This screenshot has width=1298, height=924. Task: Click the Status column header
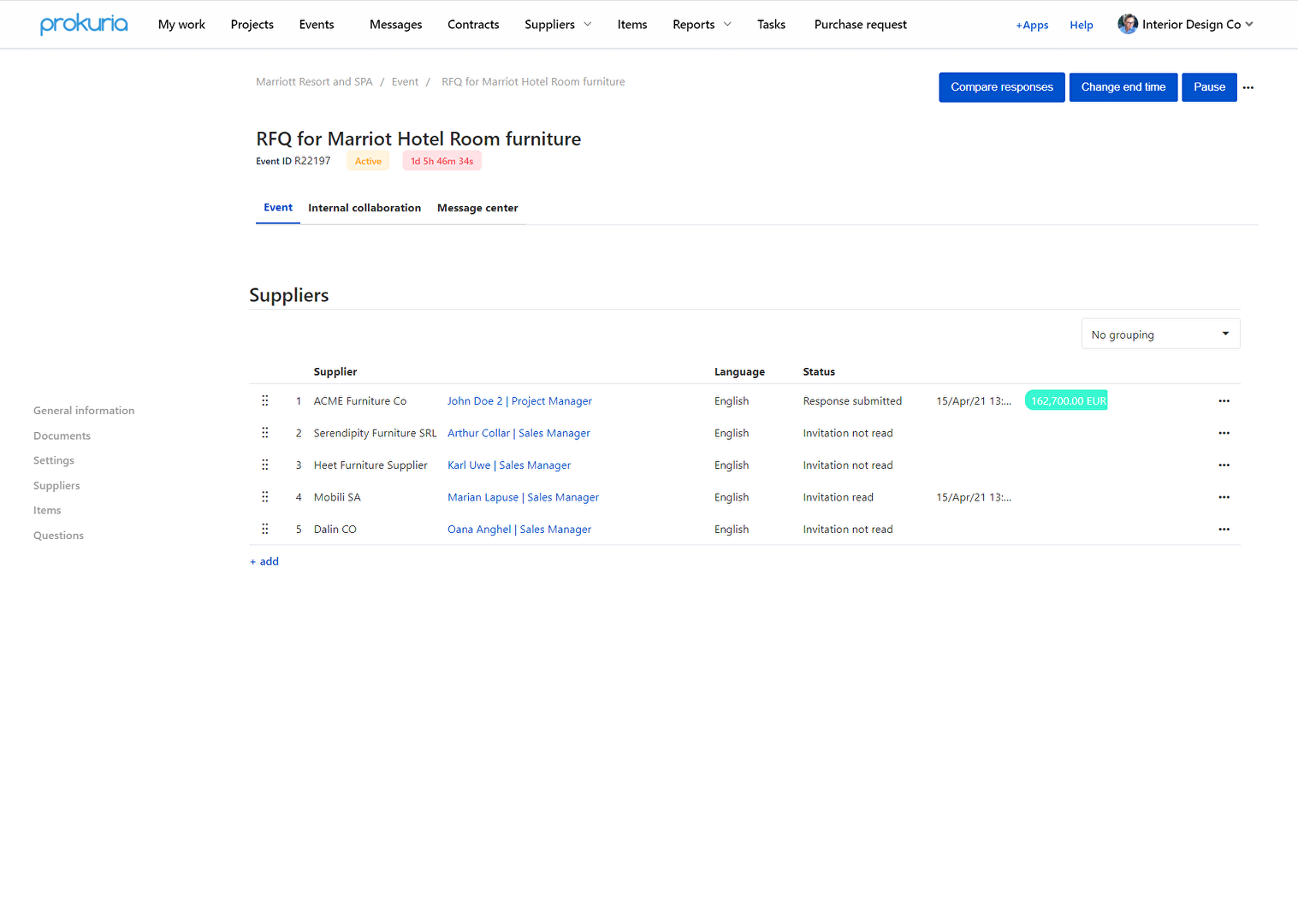[x=819, y=371]
